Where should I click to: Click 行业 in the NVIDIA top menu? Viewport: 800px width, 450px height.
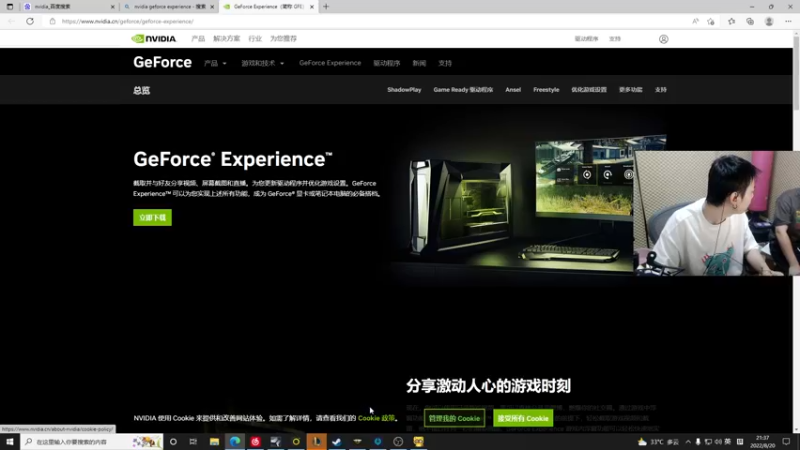pyautogui.click(x=255, y=39)
